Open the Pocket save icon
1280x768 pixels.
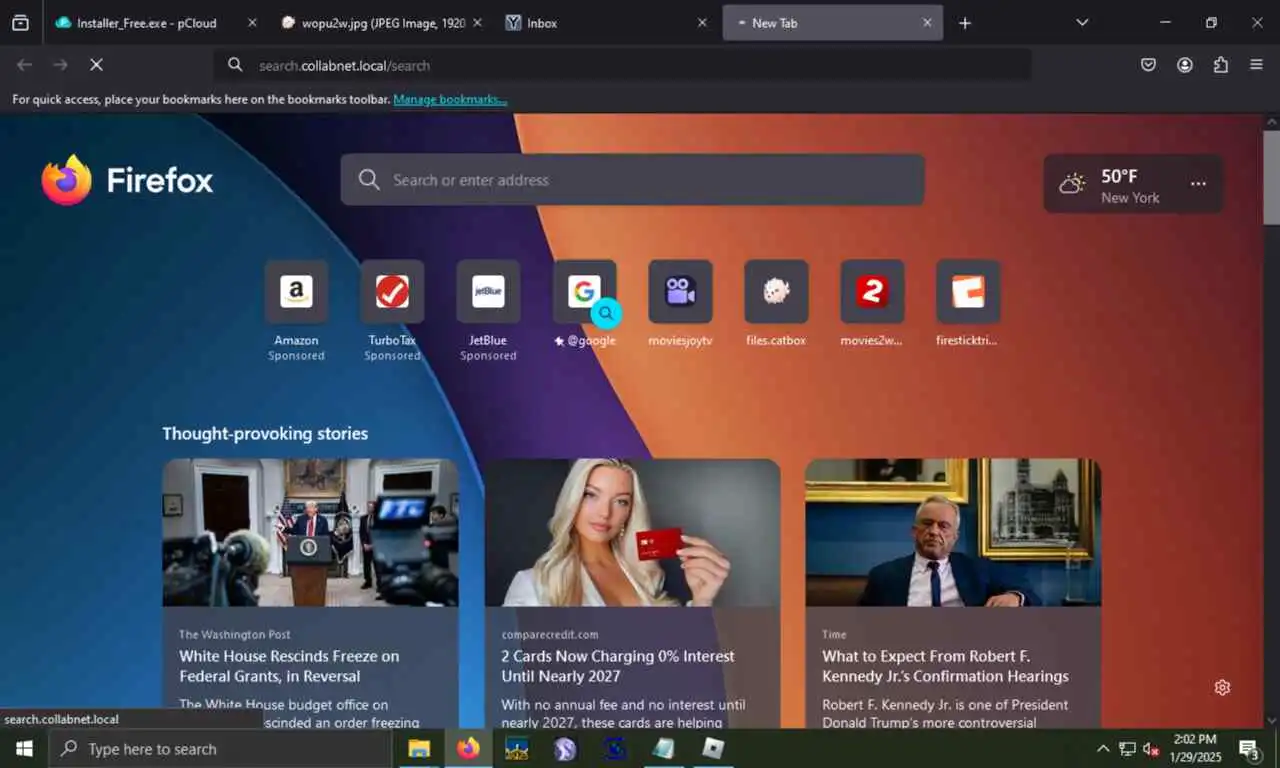click(x=1149, y=65)
